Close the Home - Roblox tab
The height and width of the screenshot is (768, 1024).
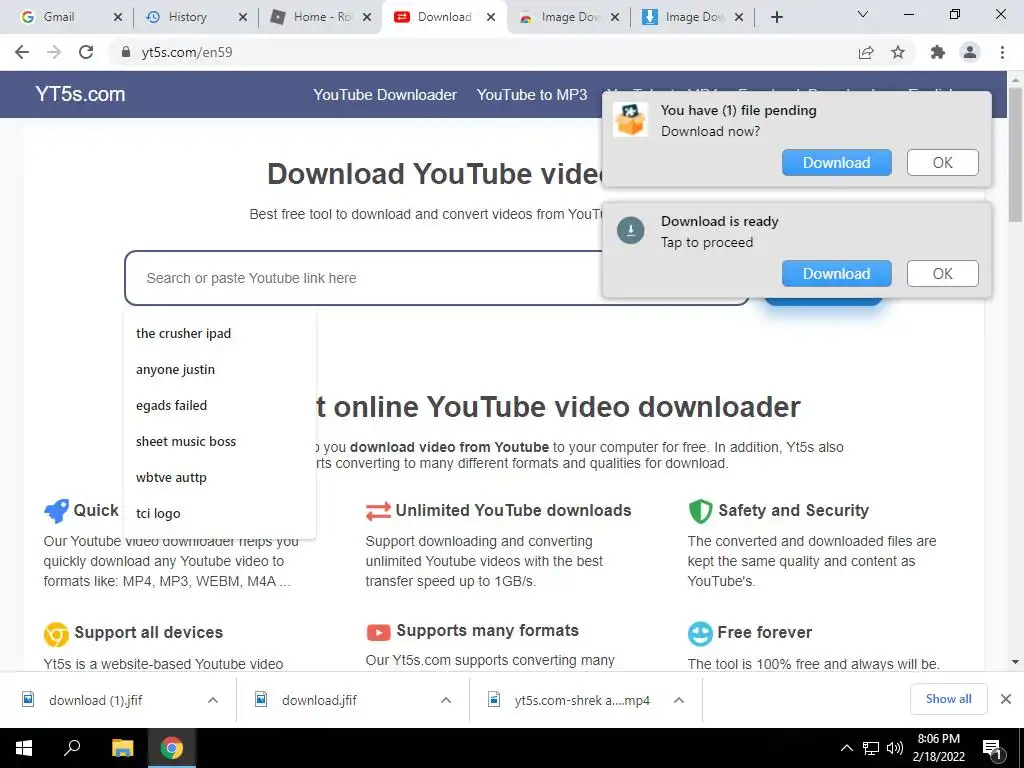[367, 17]
